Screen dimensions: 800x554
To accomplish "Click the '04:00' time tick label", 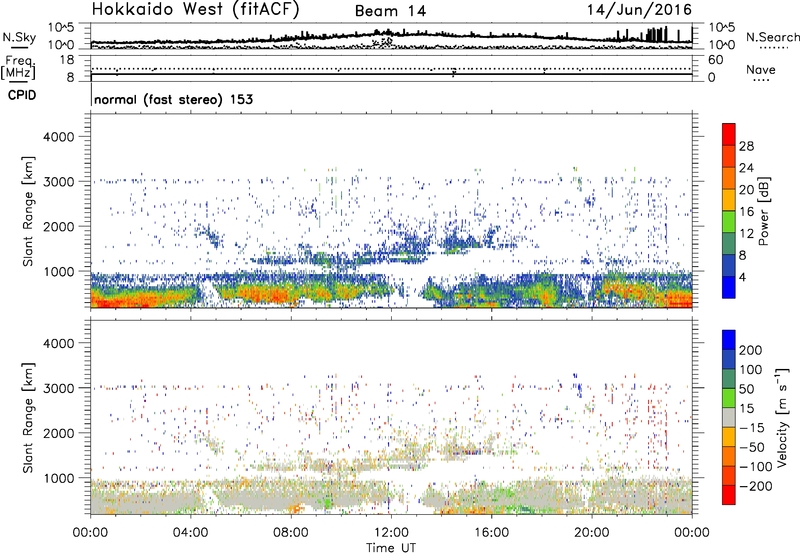I will 190,533.
